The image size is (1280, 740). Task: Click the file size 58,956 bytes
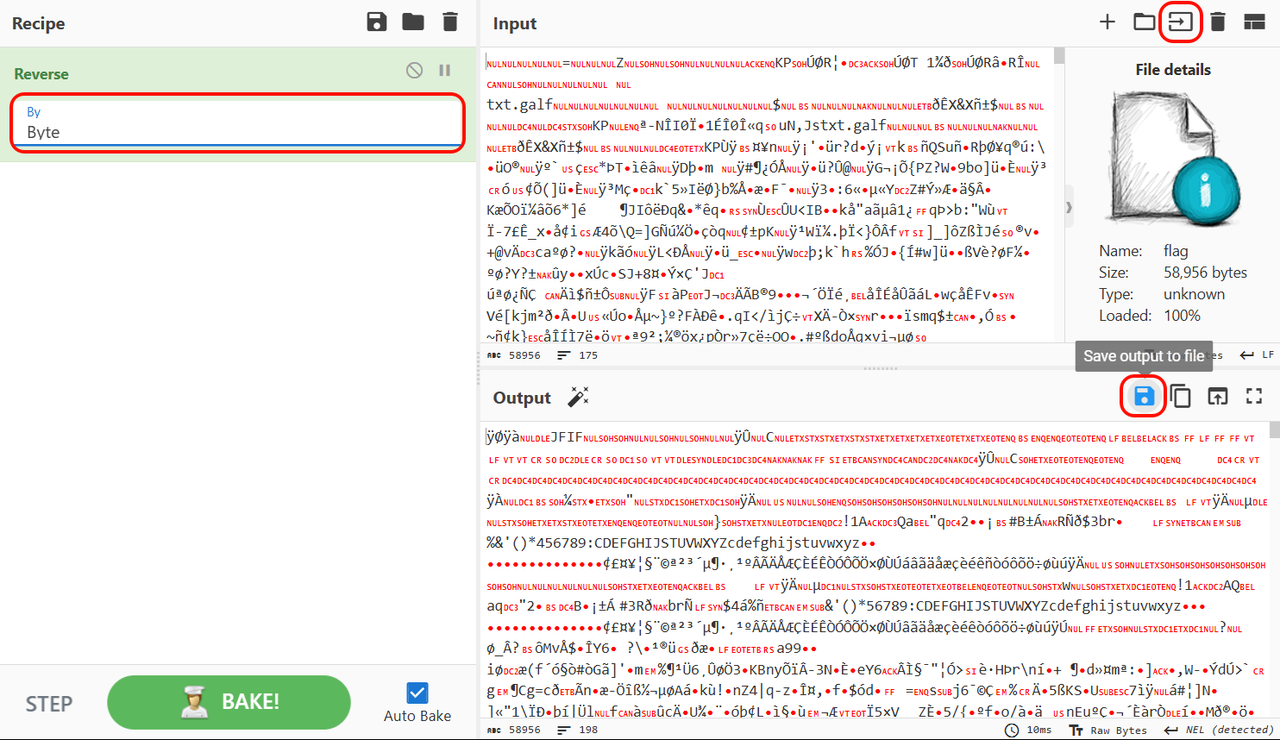point(1205,272)
